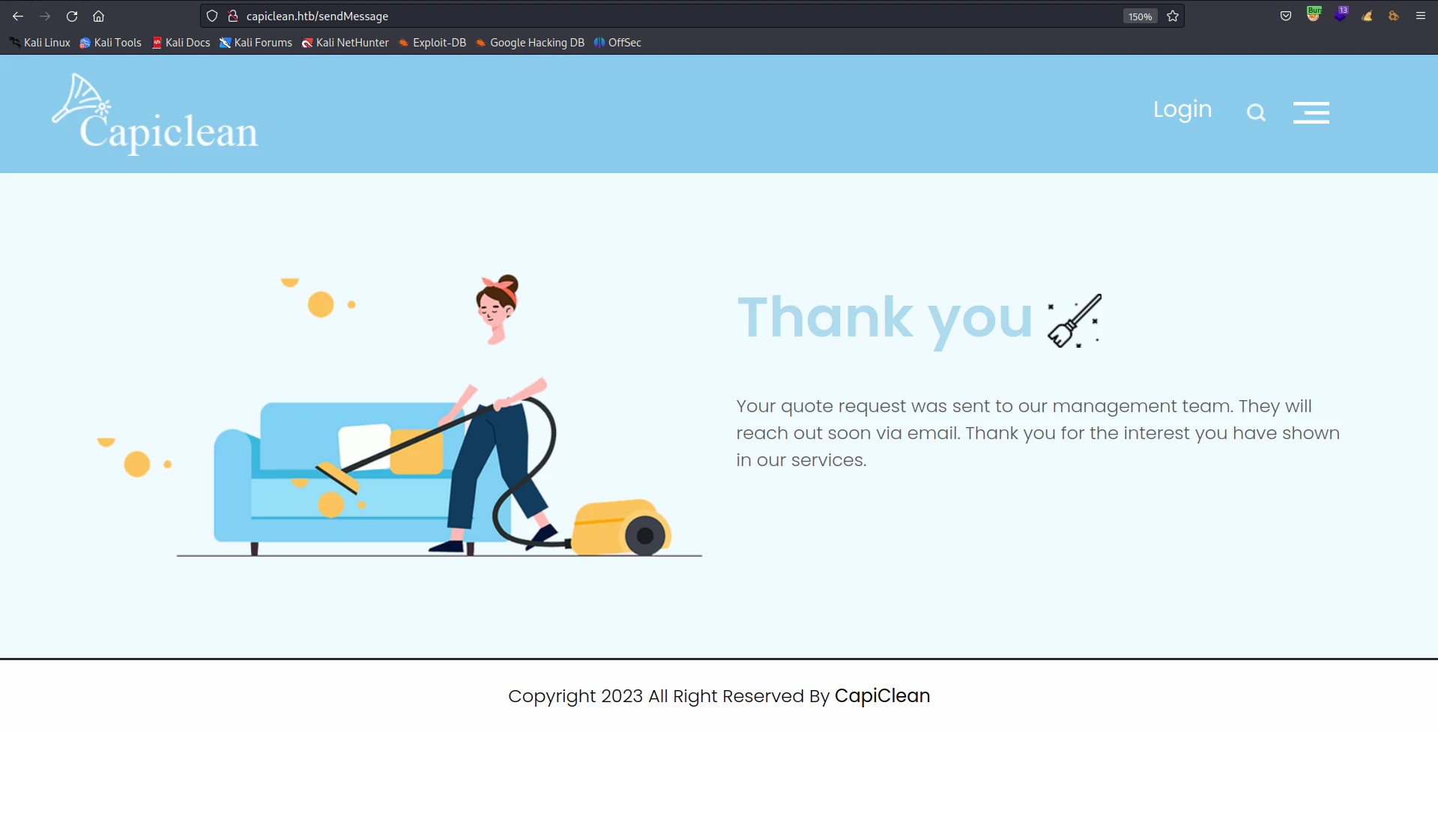The image size is (1438, 840).
Task: Open the orange puzzle-piece extension icon
Action: (x=1393, y=16)
